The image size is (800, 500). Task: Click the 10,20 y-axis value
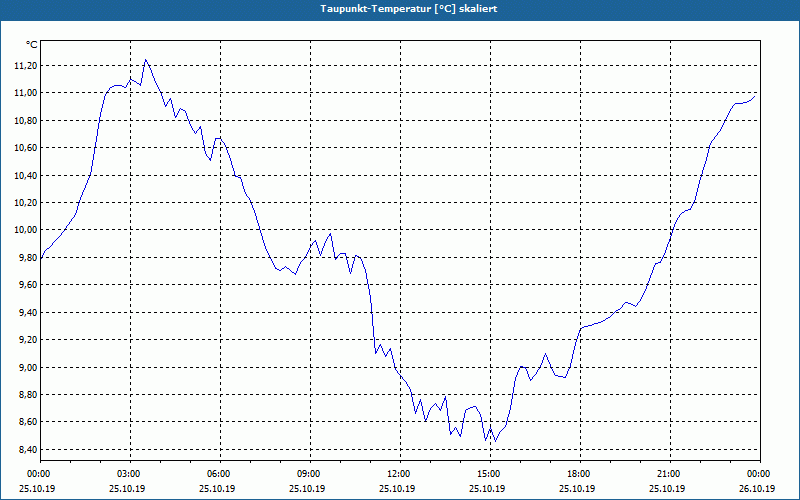pyautogui.click(x=27, y=203)
